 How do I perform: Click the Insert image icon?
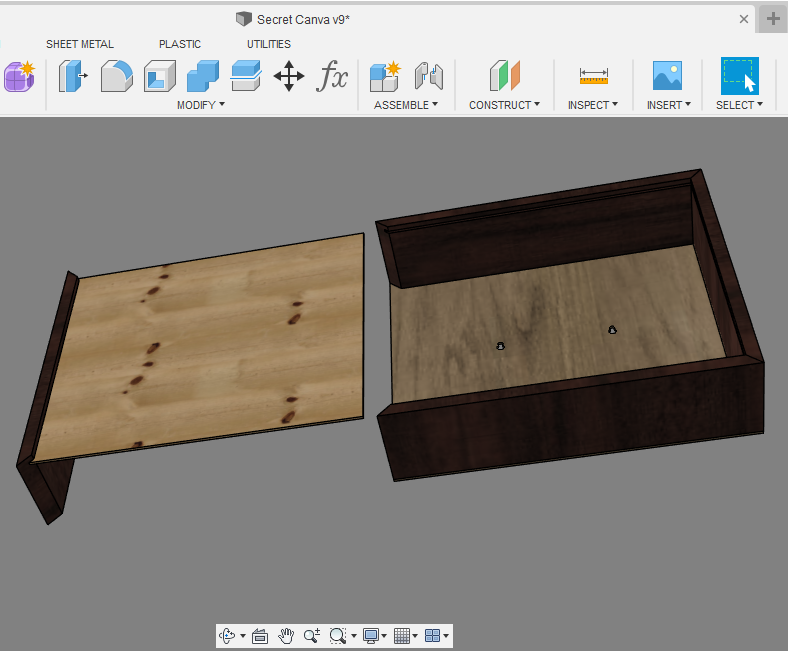pyautogui.click(x=667, y=76)
